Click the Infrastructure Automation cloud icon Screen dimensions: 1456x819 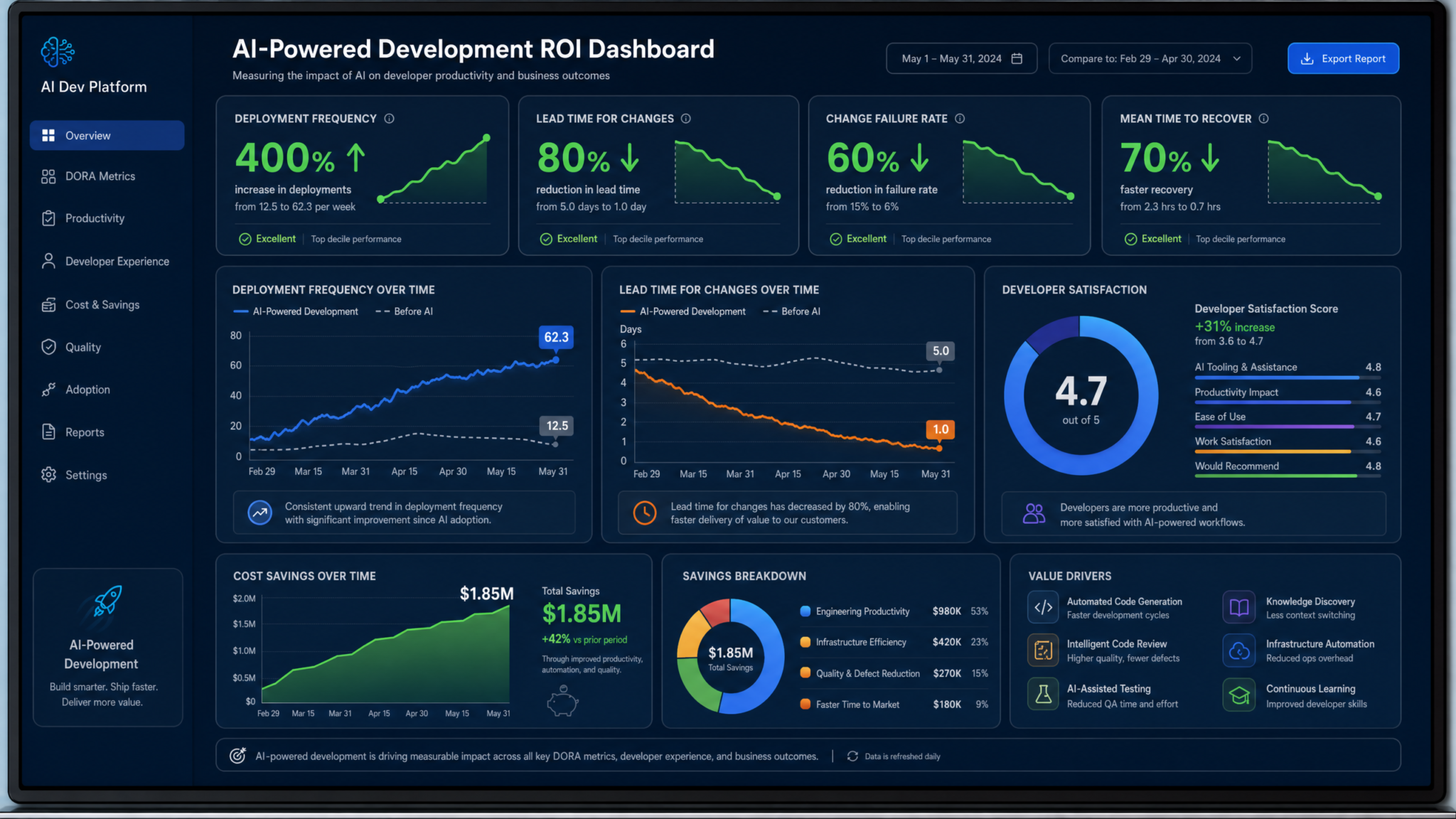1239,650
